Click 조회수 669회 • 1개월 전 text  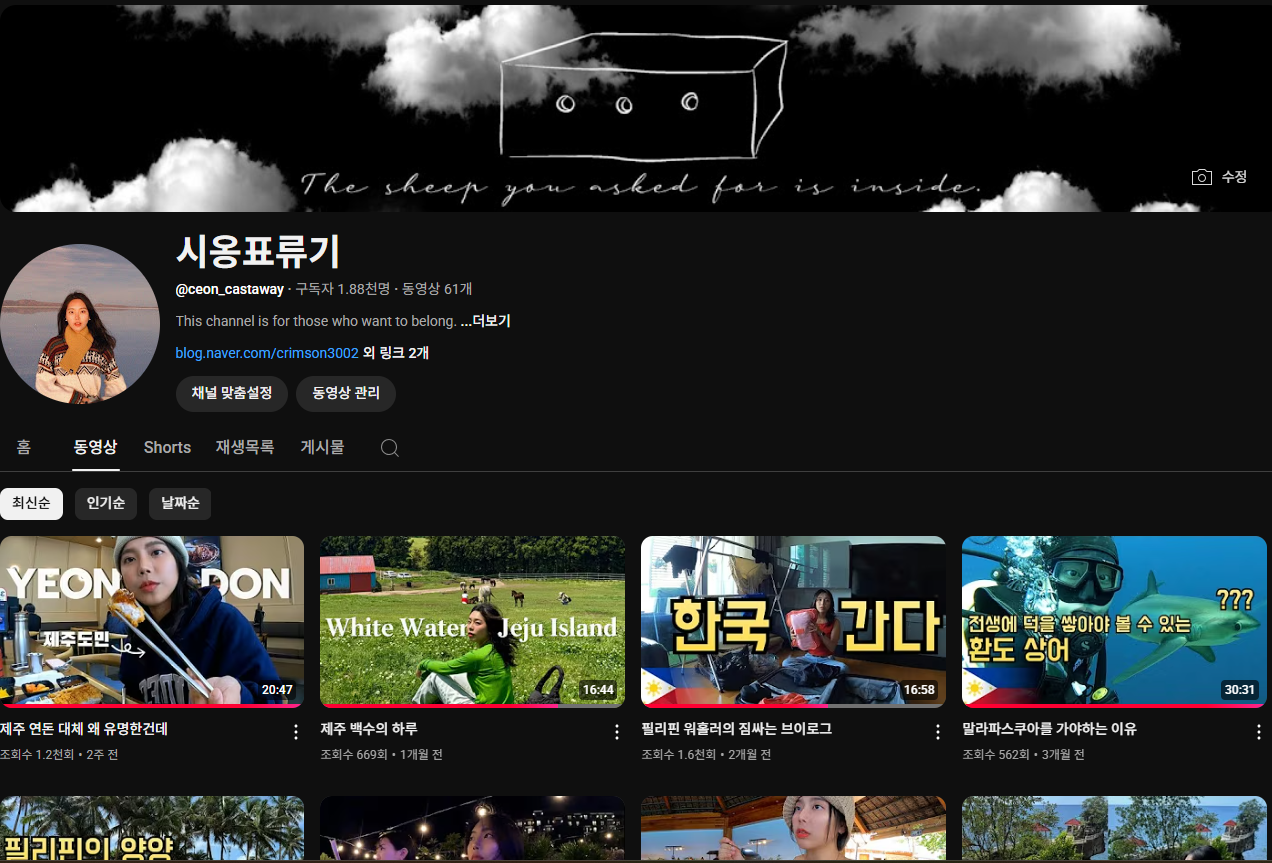[x=382, y=755]
